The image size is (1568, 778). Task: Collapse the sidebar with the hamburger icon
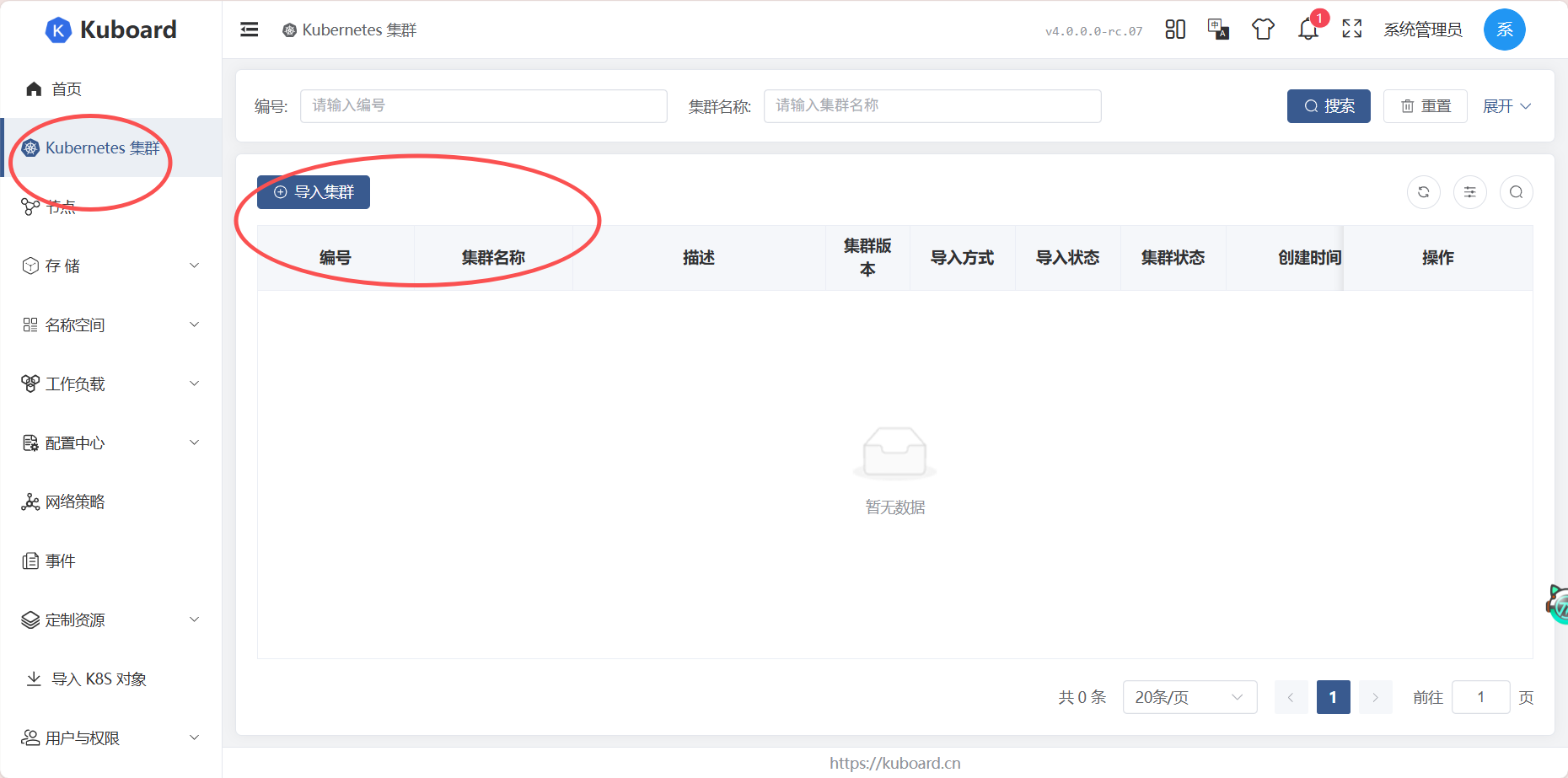tap(250, 30)
